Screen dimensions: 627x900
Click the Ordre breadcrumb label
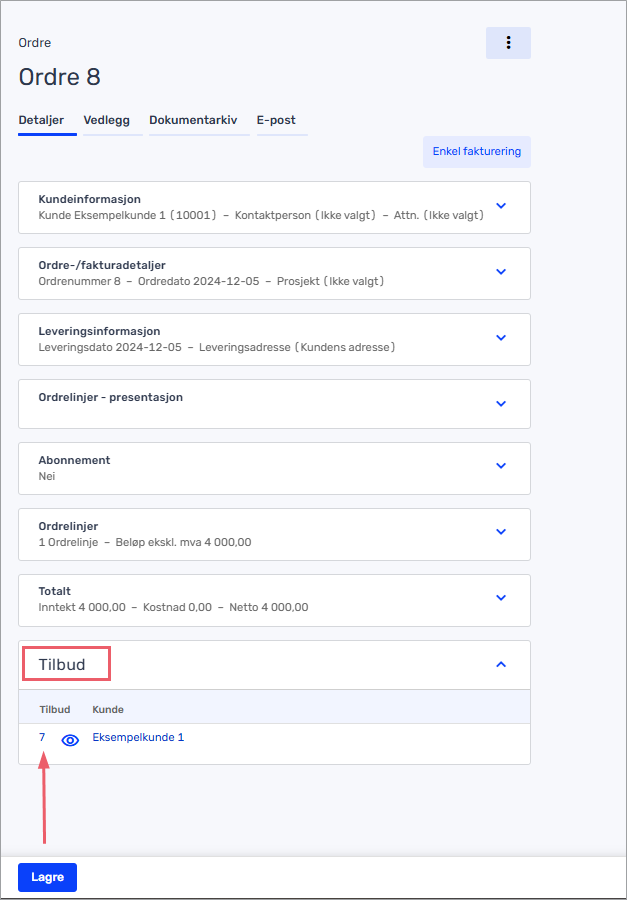(34, 42)
